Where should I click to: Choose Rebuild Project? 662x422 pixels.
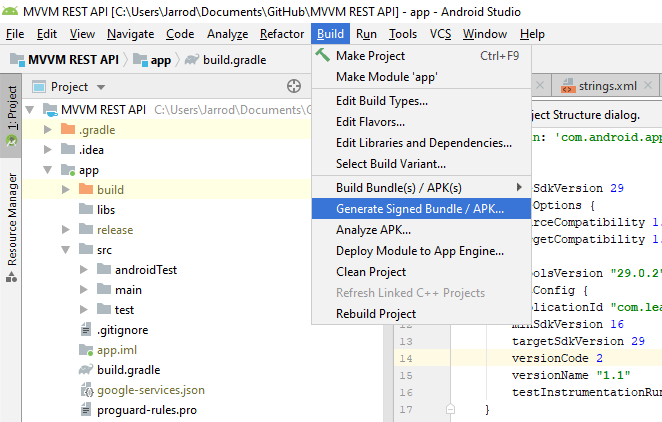(x=421, y=314)
